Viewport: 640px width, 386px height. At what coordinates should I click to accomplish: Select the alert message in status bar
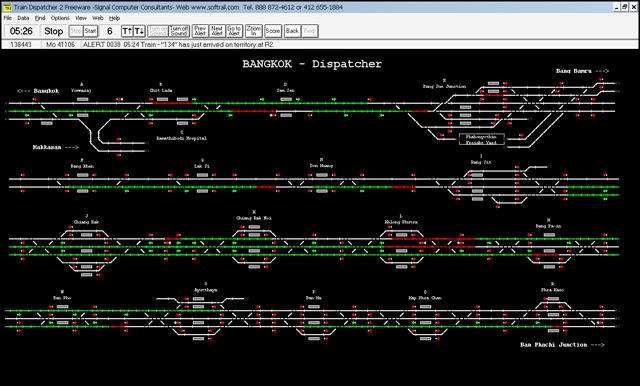(179, 44)
